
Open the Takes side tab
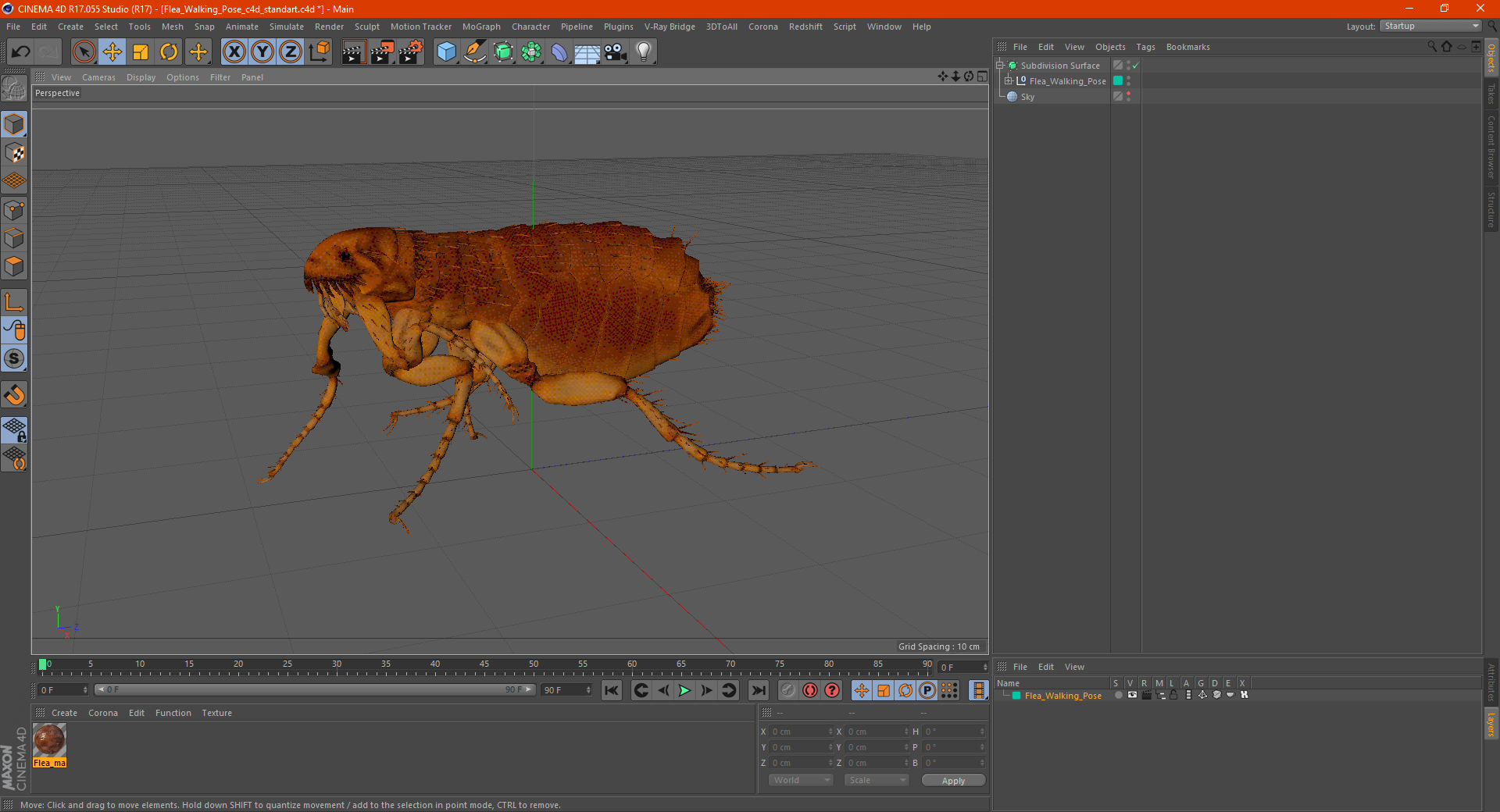point(1491,94)
